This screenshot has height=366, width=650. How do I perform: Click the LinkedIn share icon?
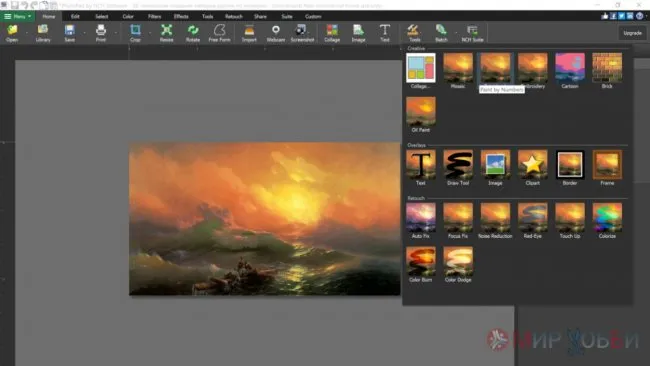pos(630,16)
